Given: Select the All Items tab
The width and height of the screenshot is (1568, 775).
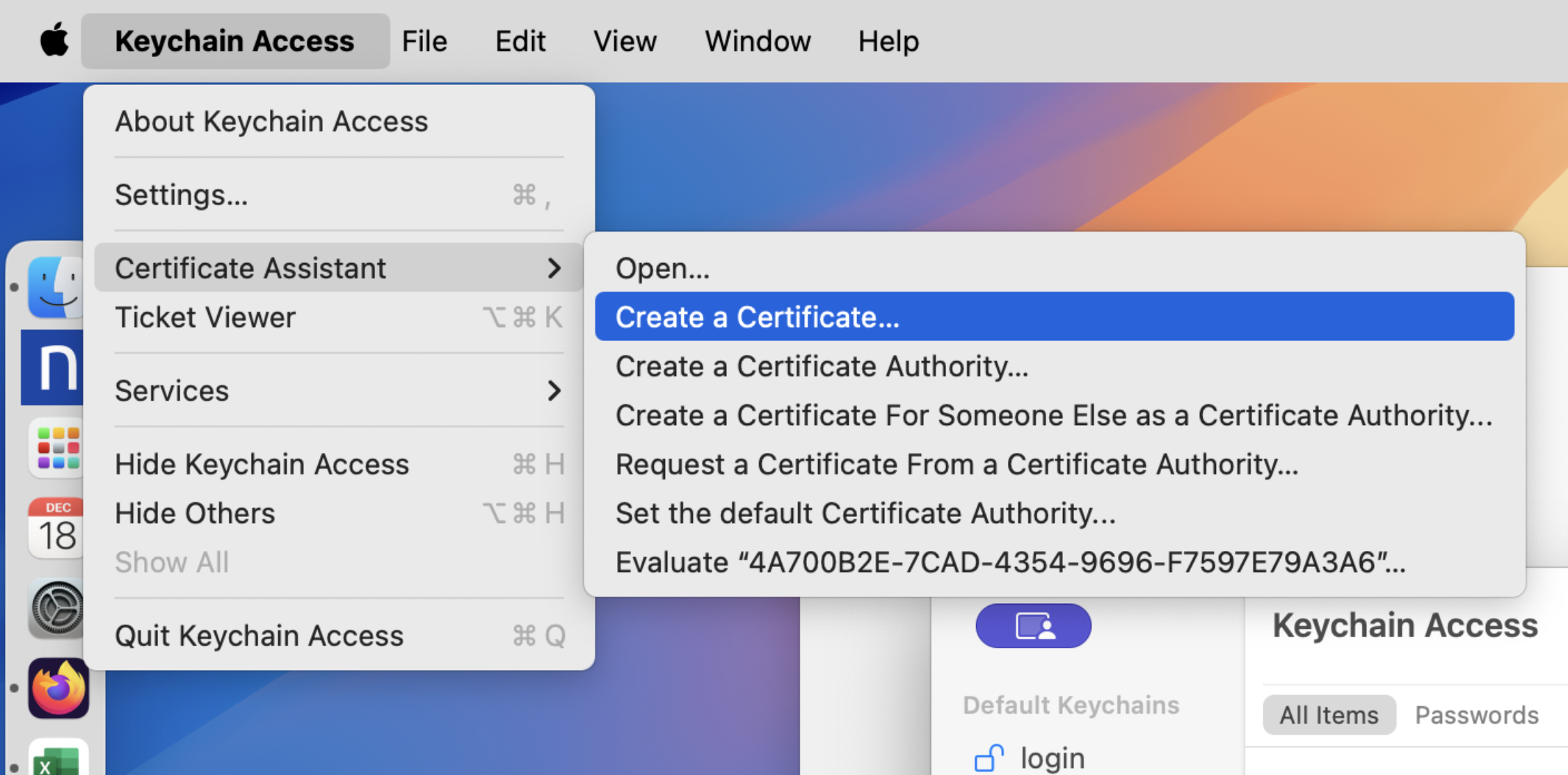Looking at the screenshot, I should [1329, 715].
